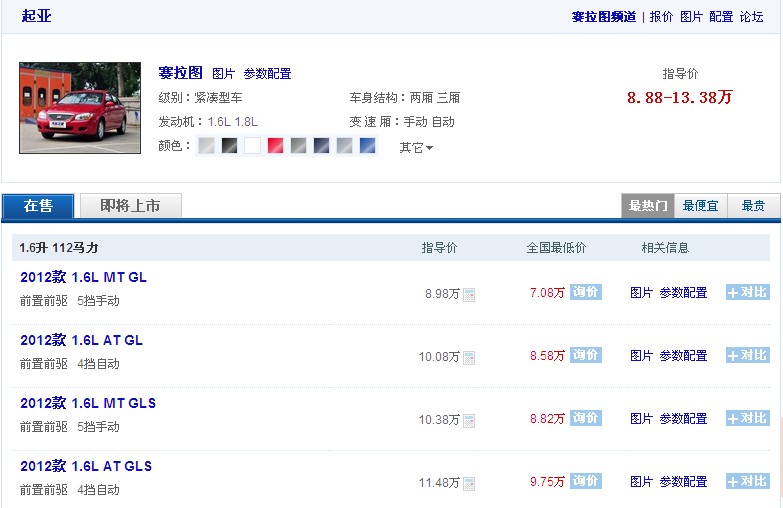Select the light silver color swatch
The image size is (783, 508).
[206, 145]
